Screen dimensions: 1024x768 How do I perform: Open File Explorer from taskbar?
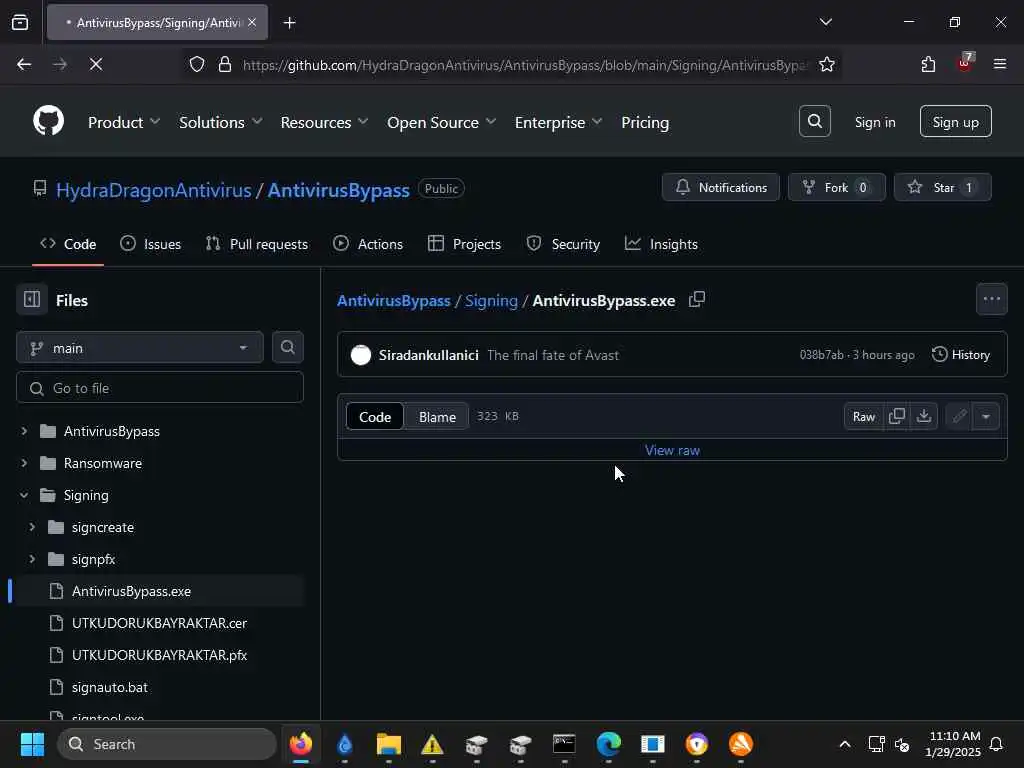pyautogui.click(x=389, y=744)
